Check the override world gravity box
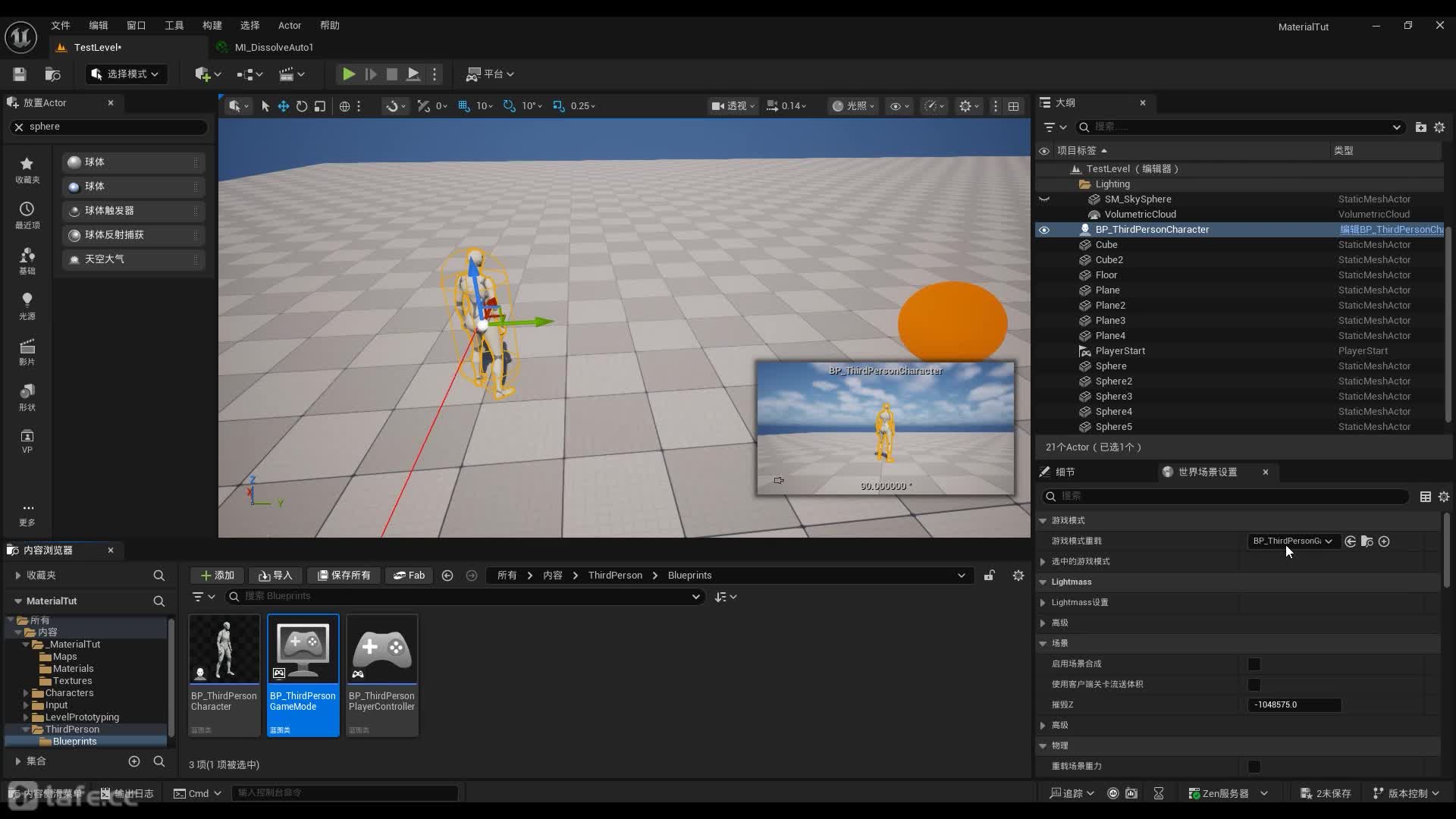Screen dimensions: 1456x819 1254,767
